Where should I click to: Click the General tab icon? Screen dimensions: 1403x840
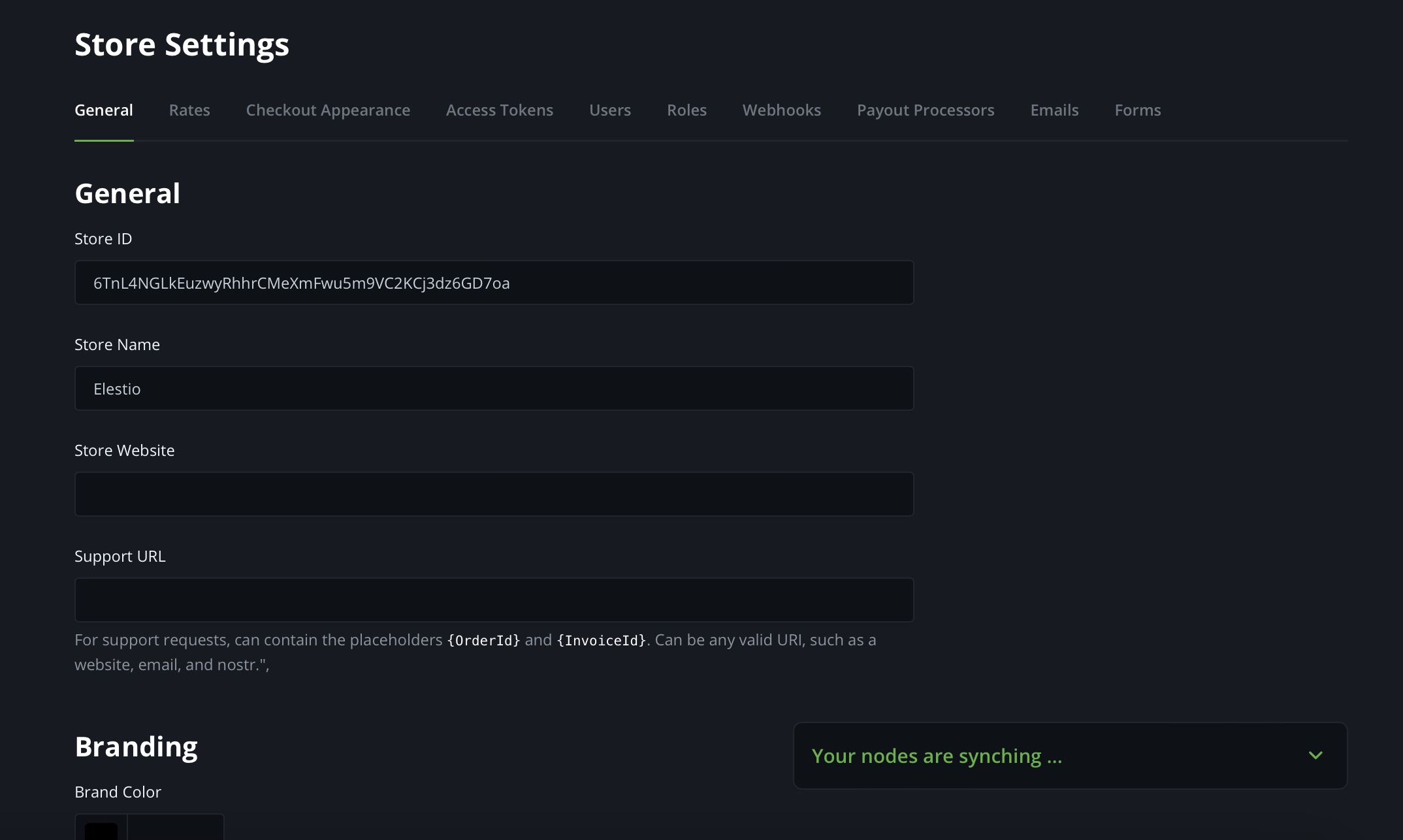pos(104,110)
